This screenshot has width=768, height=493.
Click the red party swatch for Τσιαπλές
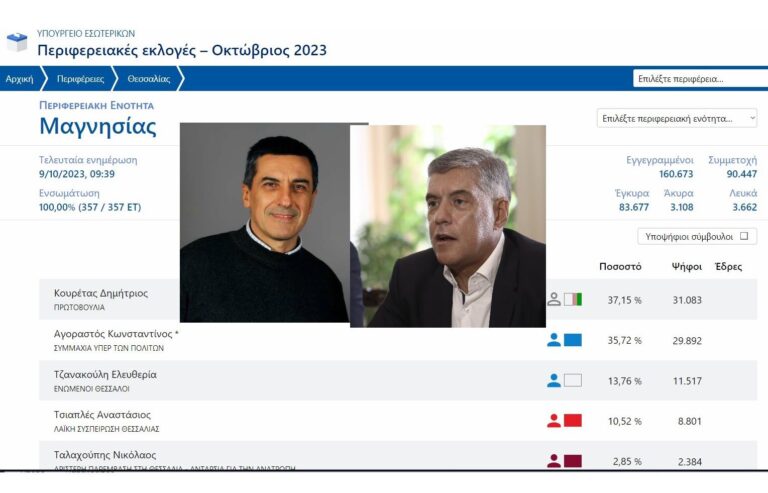573,420
